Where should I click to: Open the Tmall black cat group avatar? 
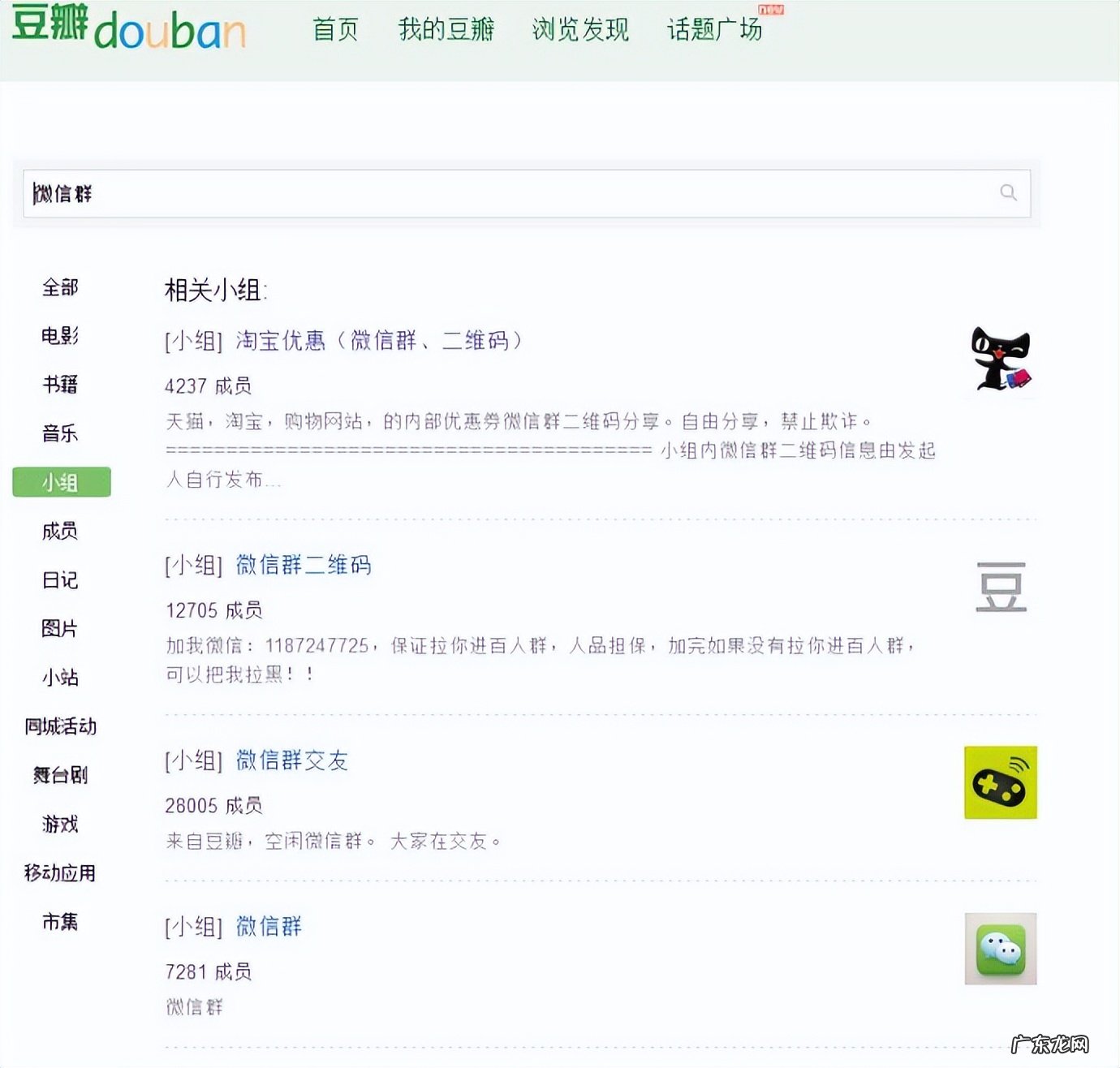[x=1001, y=359]
